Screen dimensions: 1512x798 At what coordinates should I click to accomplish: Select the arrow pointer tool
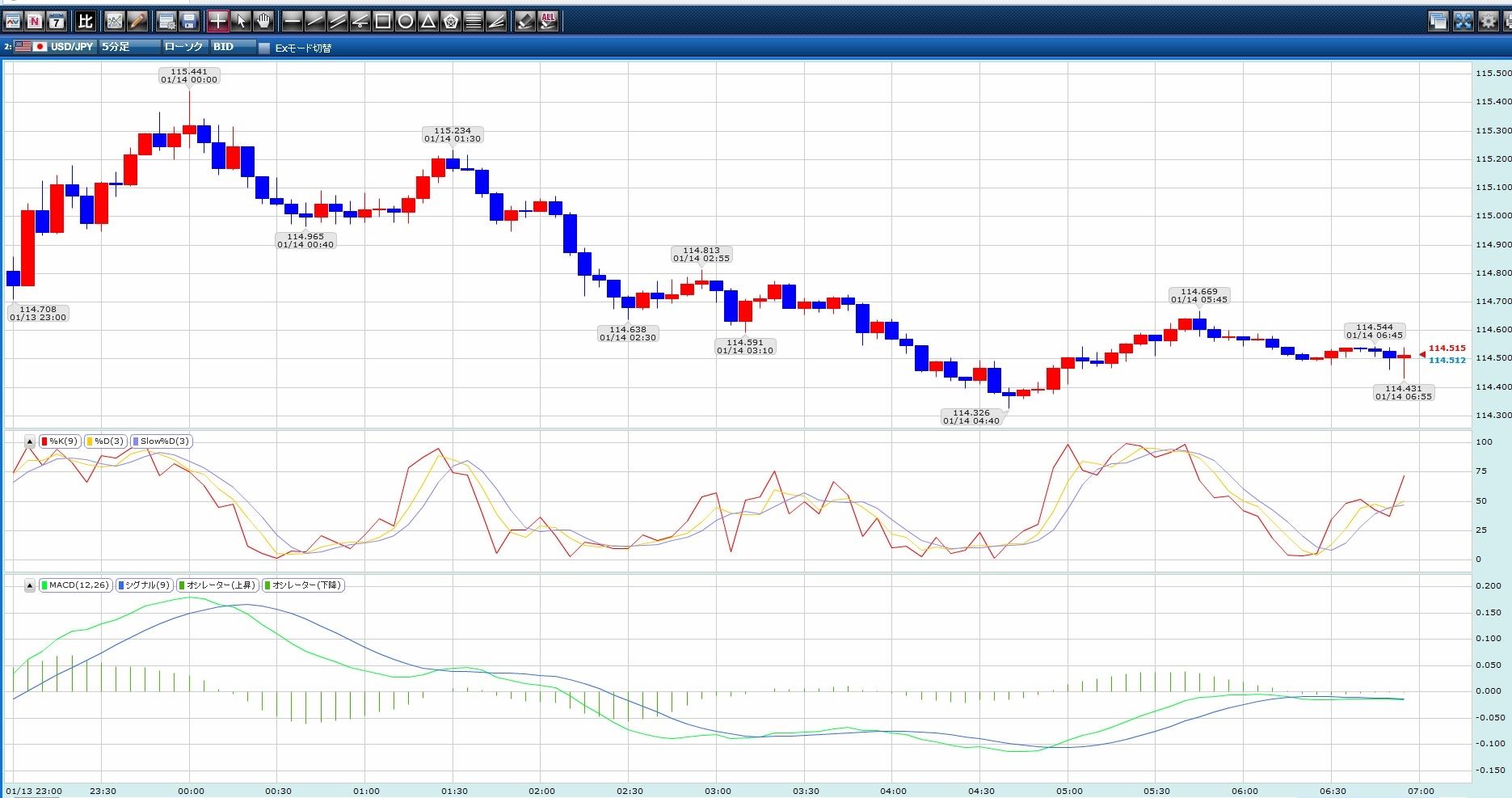(x=241, y=21)
